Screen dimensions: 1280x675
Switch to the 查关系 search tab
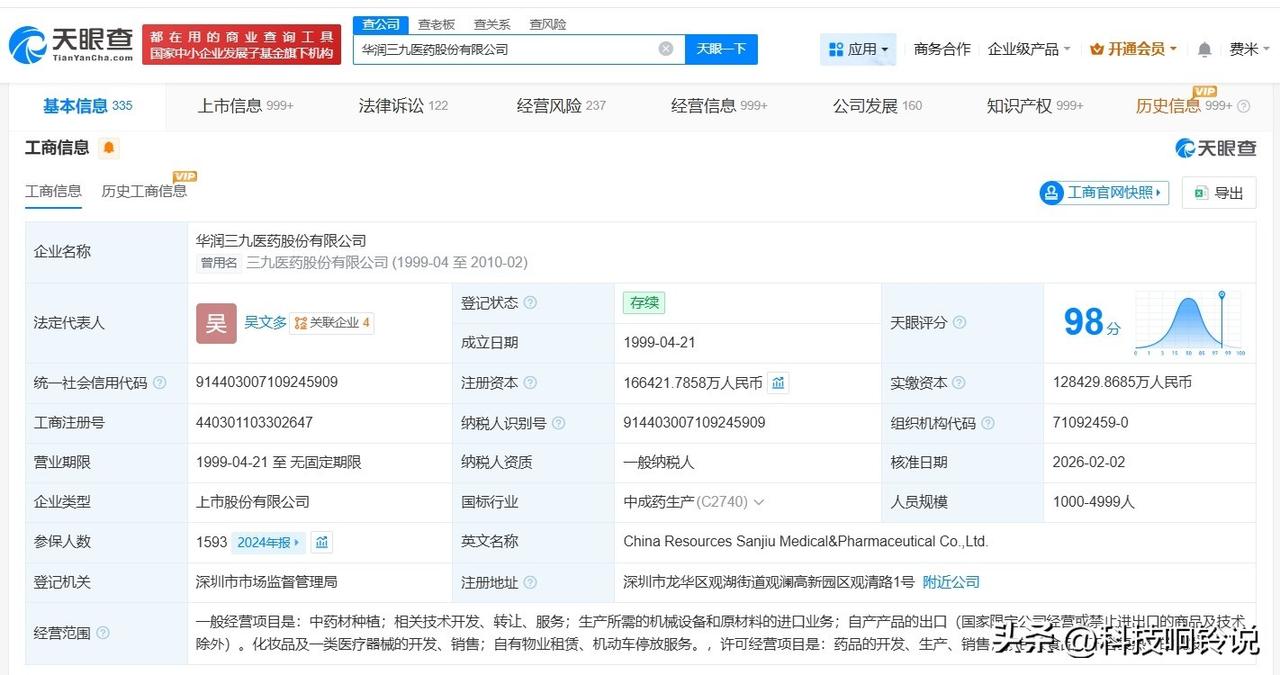tap(492, 24)
